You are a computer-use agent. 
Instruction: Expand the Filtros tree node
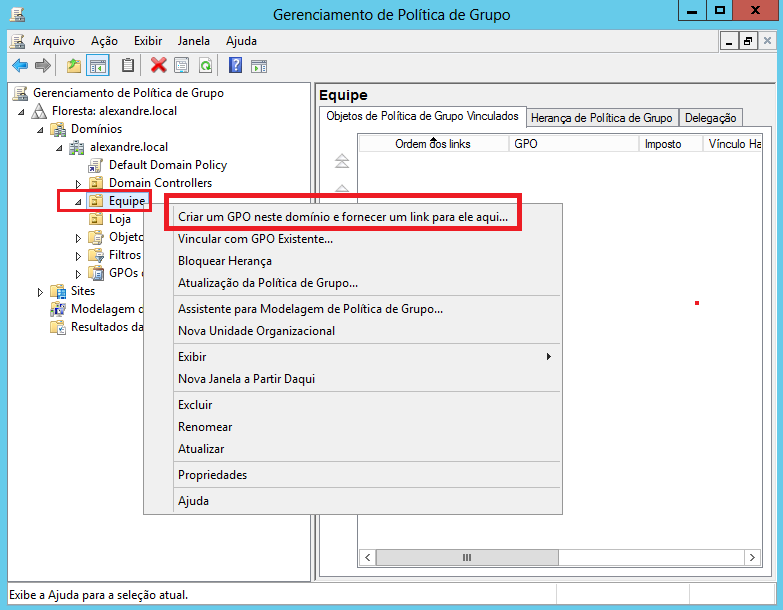point(78,256)
